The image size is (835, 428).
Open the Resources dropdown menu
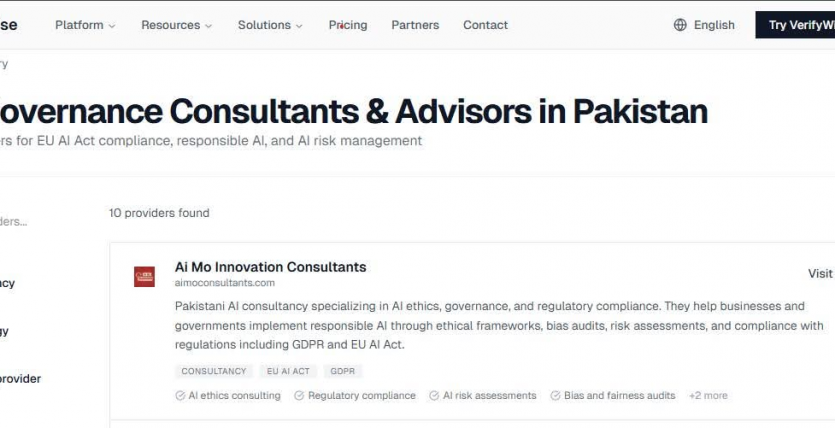(176, 25)
